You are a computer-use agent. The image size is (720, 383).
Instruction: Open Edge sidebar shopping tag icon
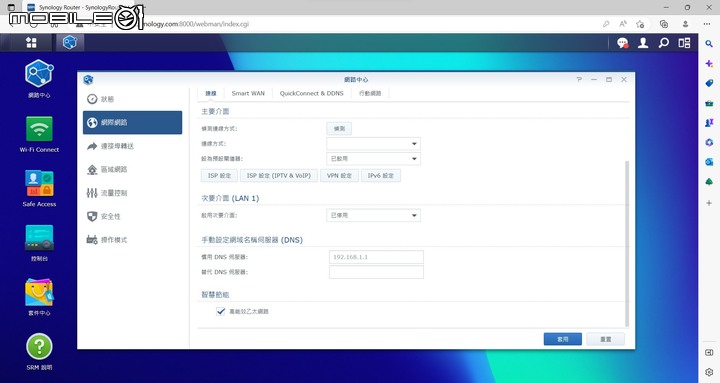point(709,83)
